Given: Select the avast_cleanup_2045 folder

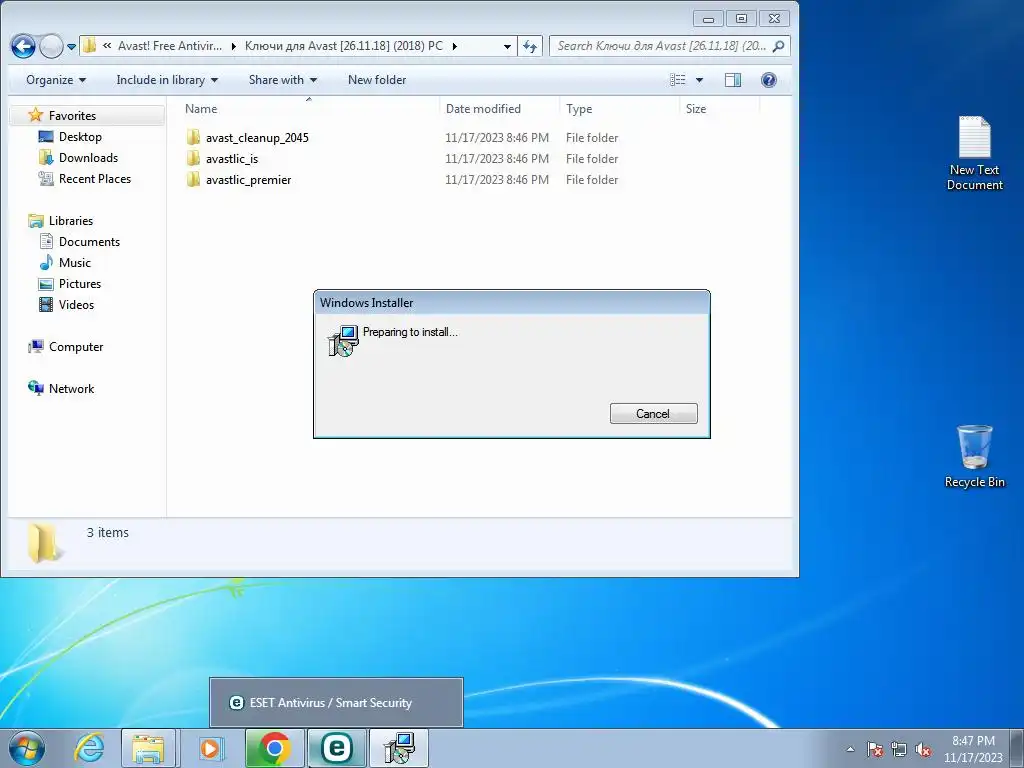Looking at the screenshot, I should 257,138.
